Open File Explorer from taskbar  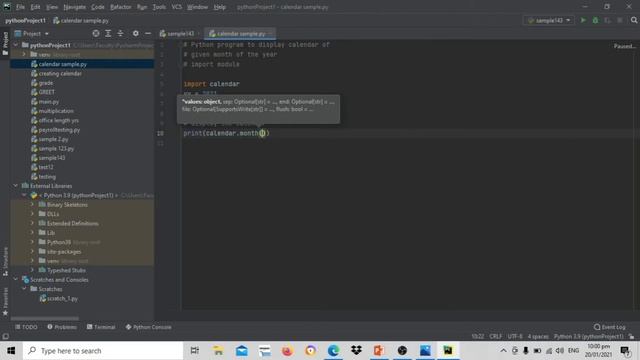(218, 351)
